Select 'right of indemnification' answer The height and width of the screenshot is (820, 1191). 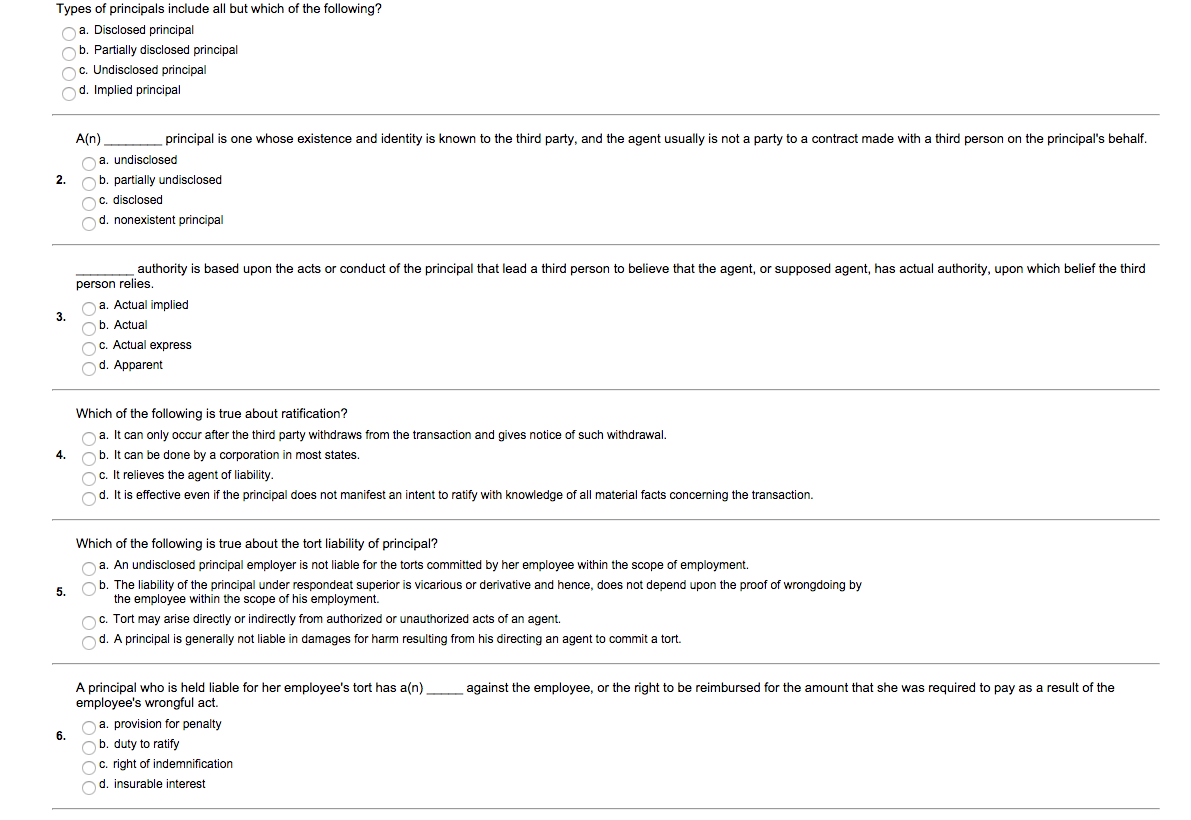click(x=89, y=767)
